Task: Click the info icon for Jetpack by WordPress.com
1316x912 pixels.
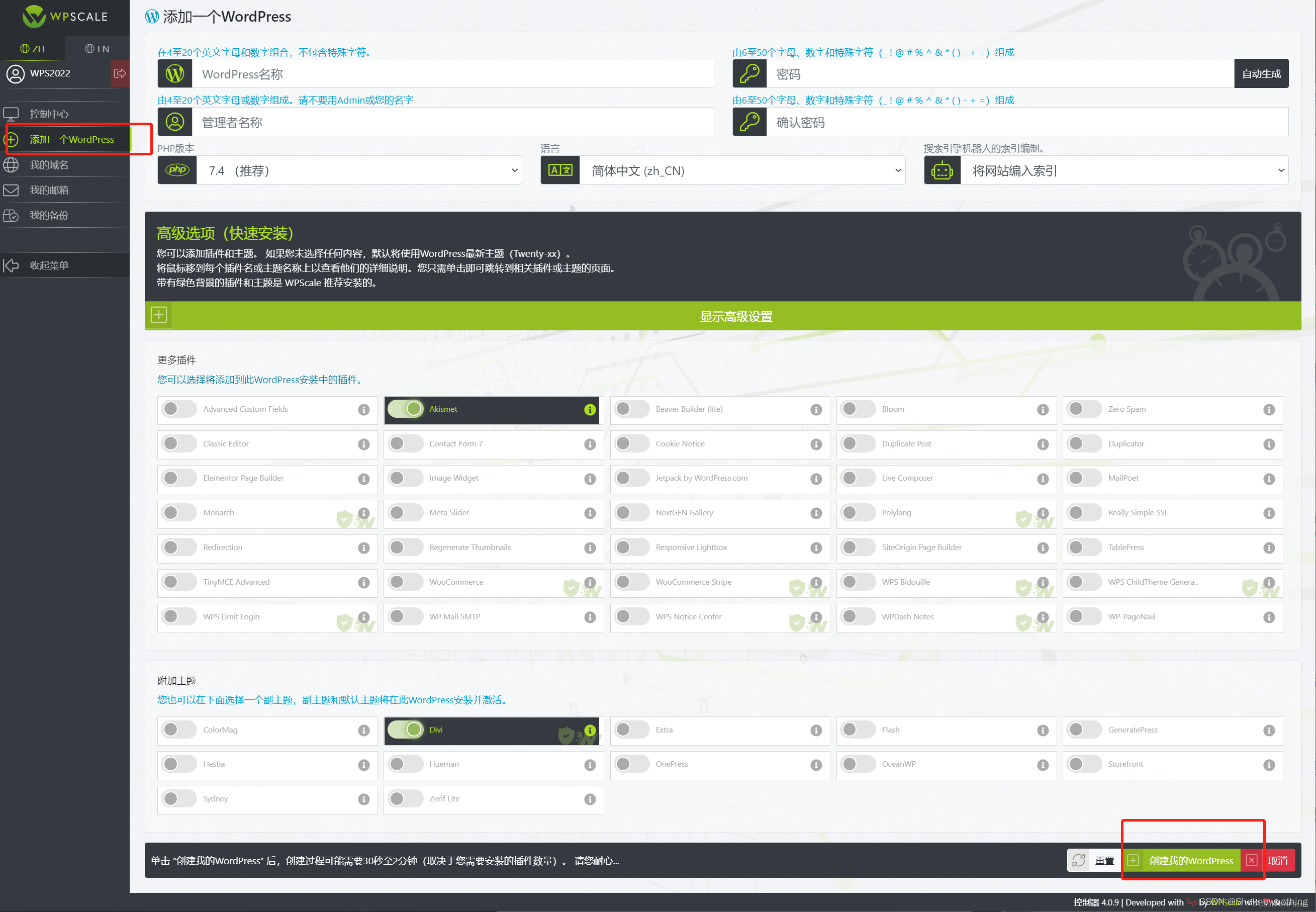Action: [816, 479]
